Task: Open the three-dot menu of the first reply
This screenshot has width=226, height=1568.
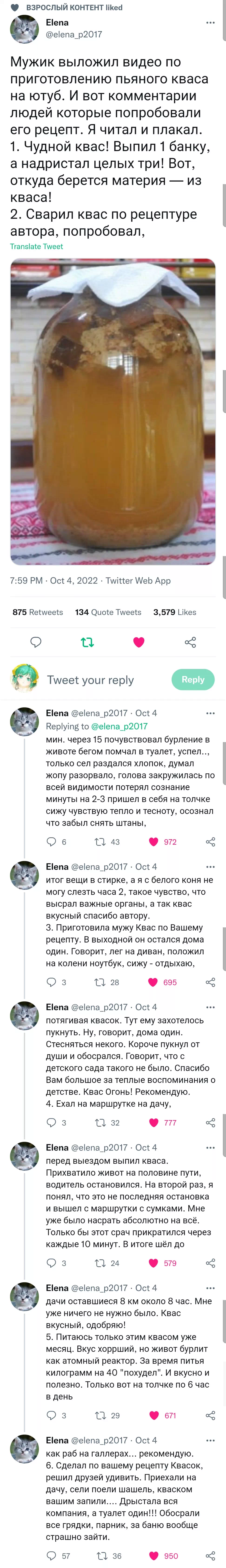Action: (x=210, y=713)
